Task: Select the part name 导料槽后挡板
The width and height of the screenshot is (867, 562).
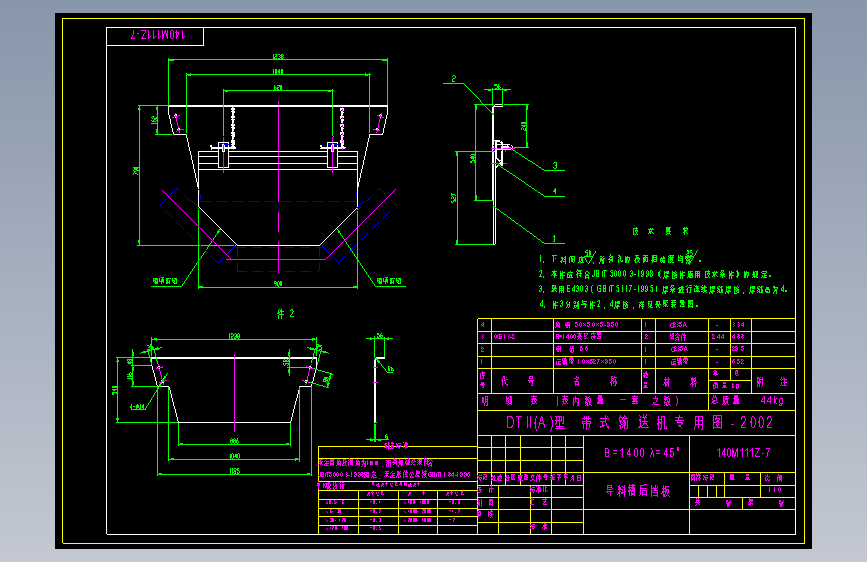Action: point(638,491)
